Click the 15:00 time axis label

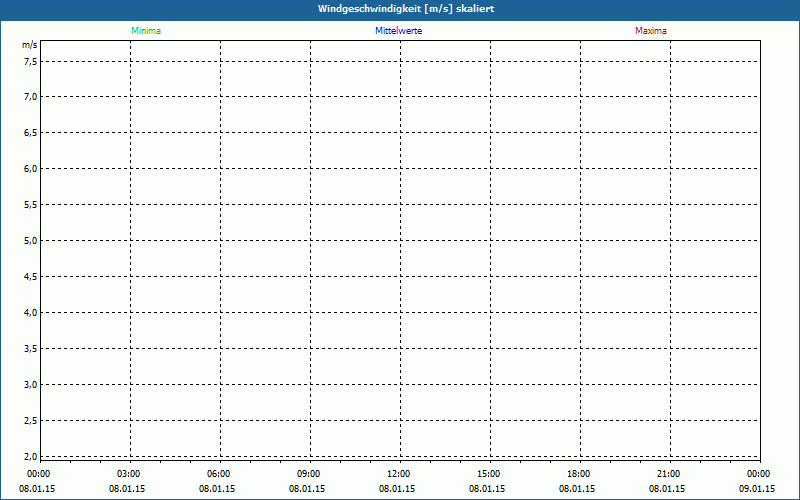(489, 474)
